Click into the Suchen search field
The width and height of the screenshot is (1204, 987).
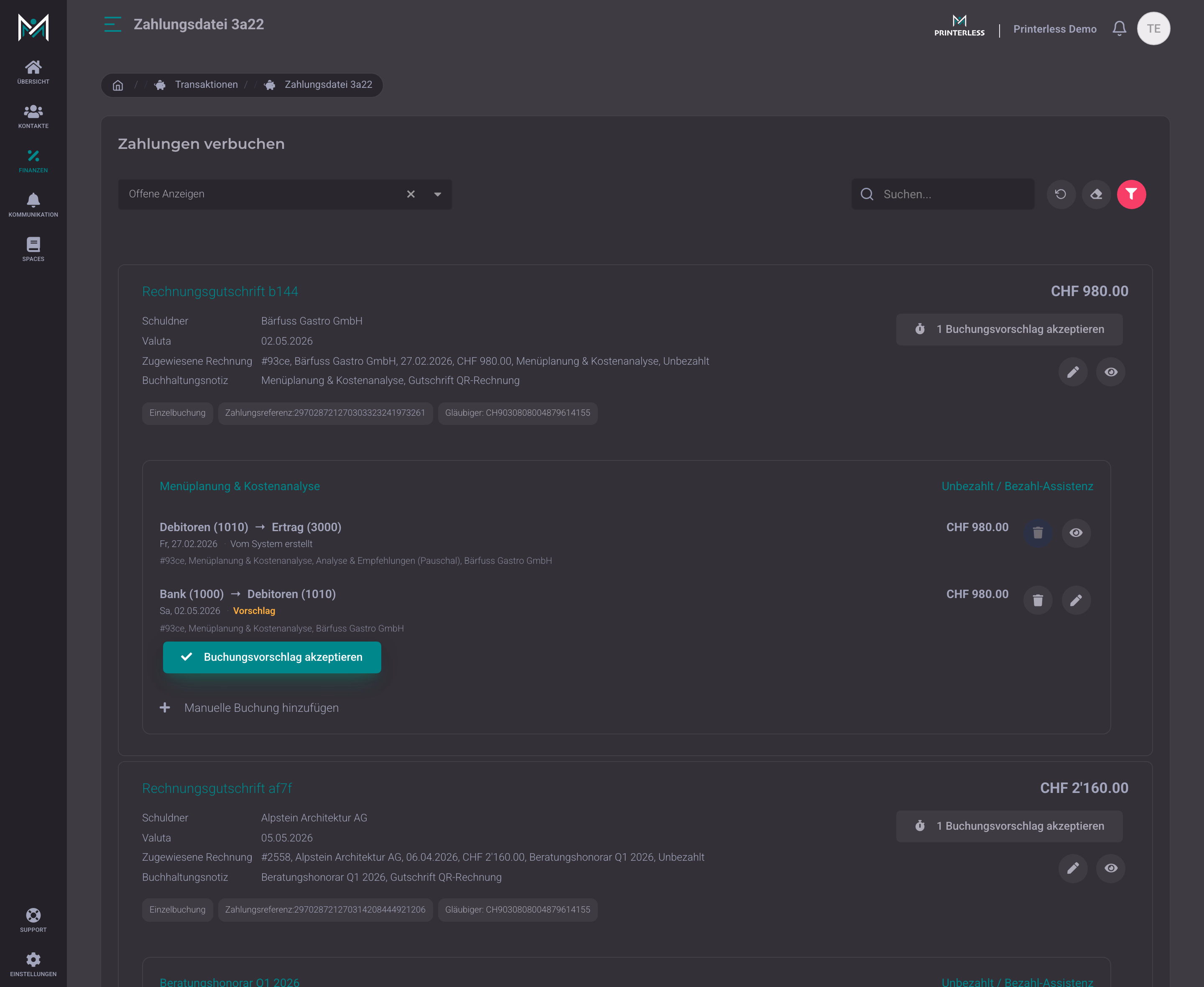943,194
